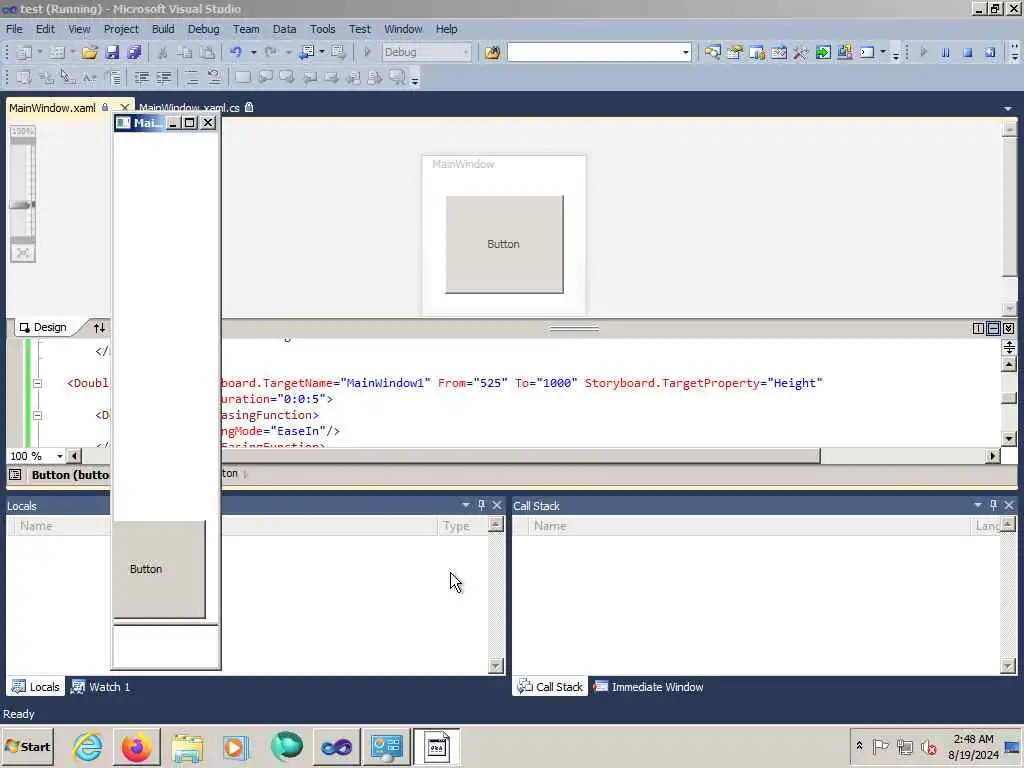This screenshot has width=1024, height=768.
Task: Open the XAML editor zoom 100 % dropdown
Action: (x=59, y=456)
